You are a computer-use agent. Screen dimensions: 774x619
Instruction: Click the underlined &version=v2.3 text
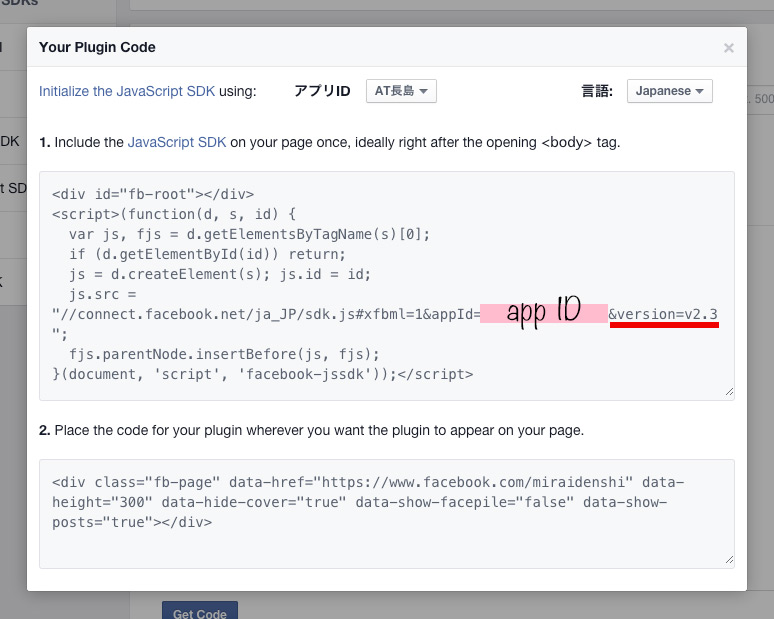663,315
